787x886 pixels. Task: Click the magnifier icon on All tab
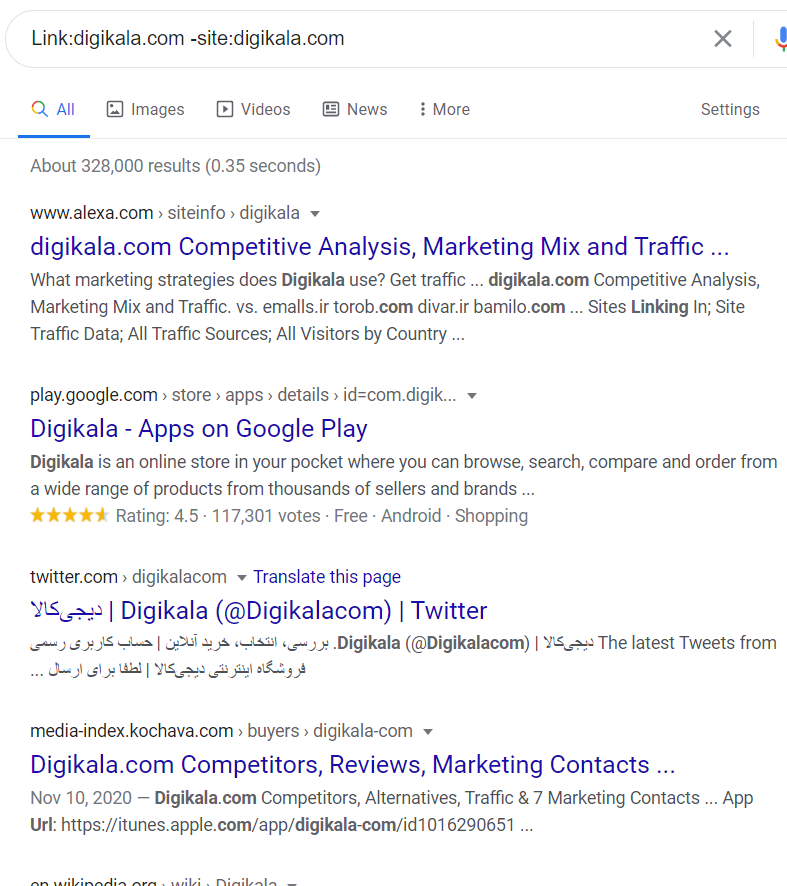pyautogui.click(x=40, y=109)
